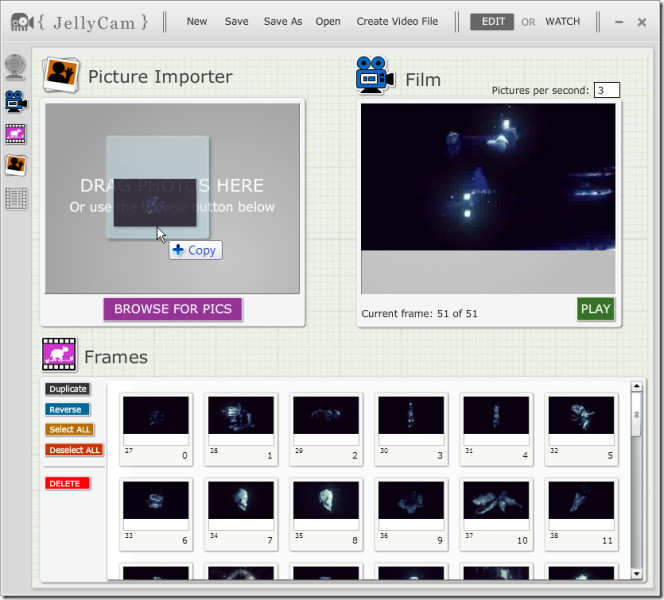Screen dimensions: 664x600
Task: Select frame thumbnail numbered 11
Action: point(581,514)
